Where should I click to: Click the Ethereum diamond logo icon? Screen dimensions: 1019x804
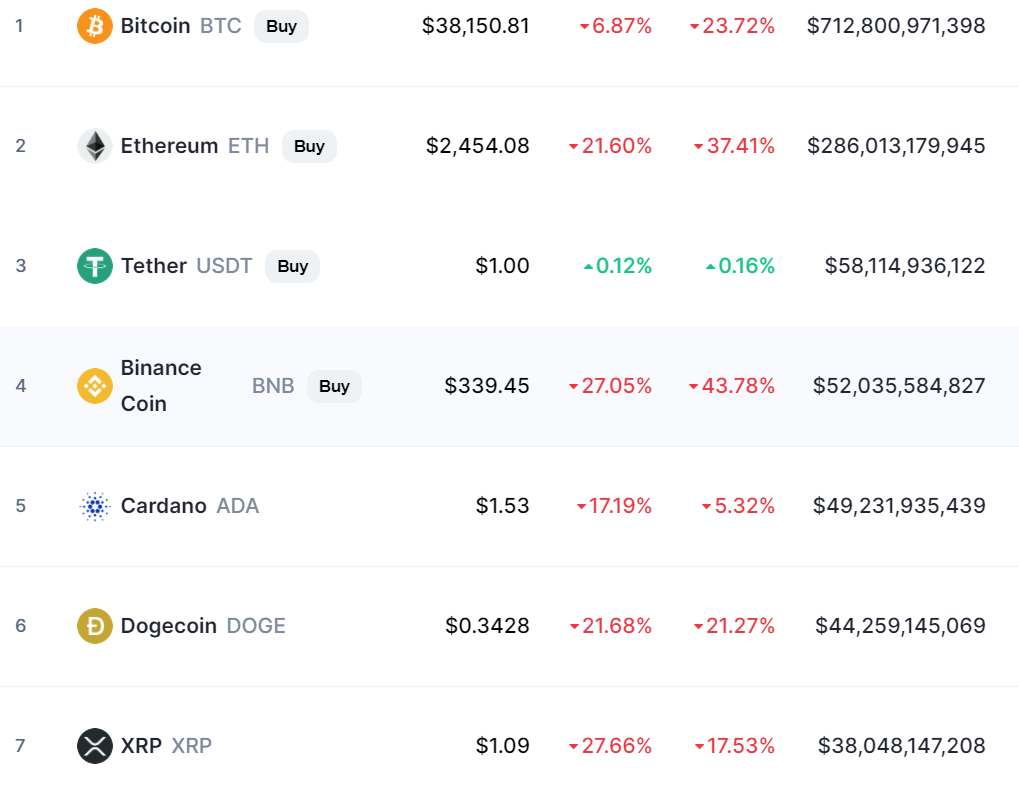pyautogui.click(x=95, y=146)
